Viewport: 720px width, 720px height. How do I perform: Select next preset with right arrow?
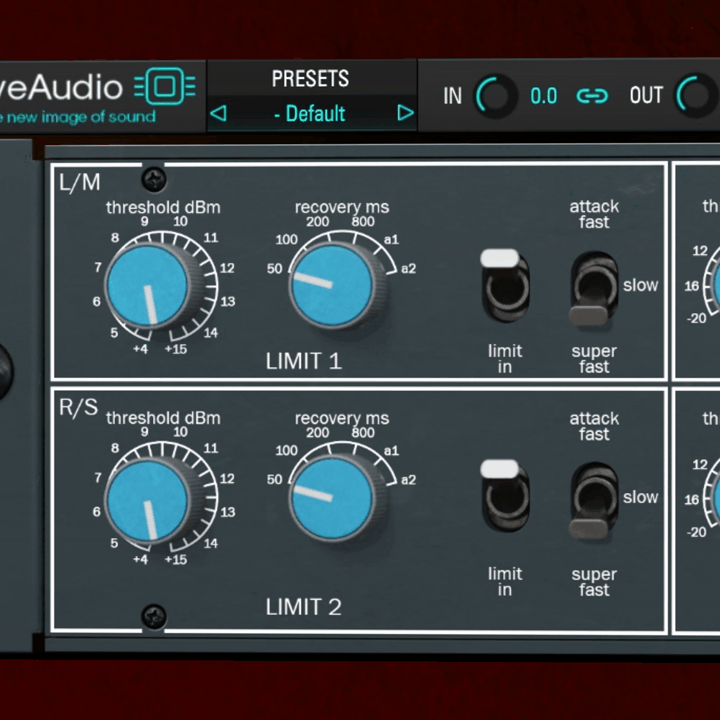coord(405,113)
